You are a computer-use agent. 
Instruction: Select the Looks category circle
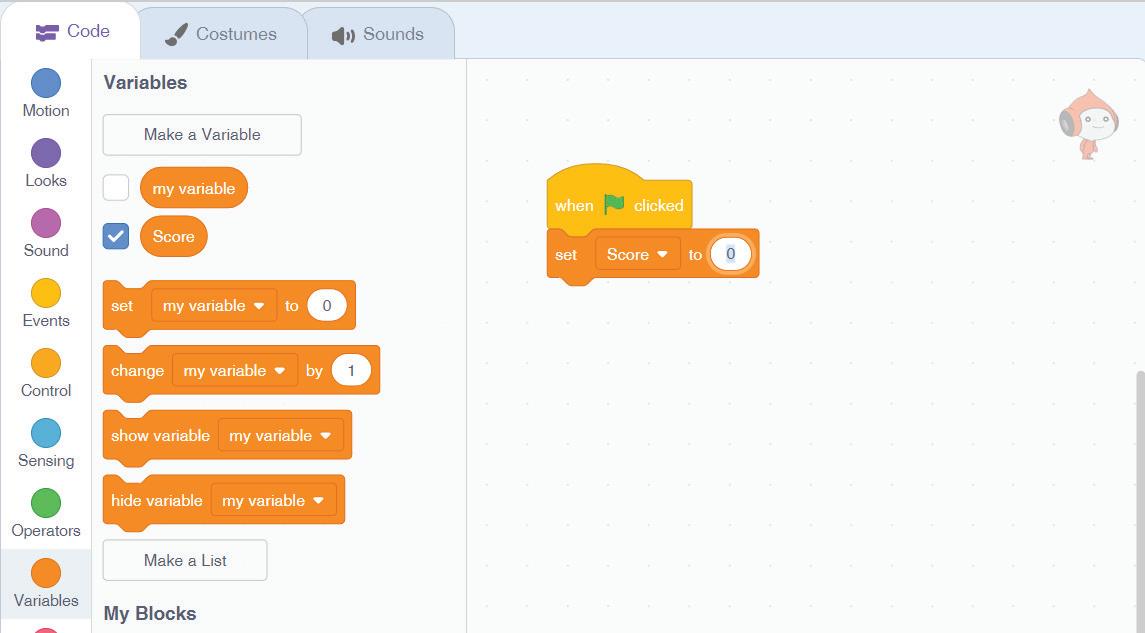[46, 153]
